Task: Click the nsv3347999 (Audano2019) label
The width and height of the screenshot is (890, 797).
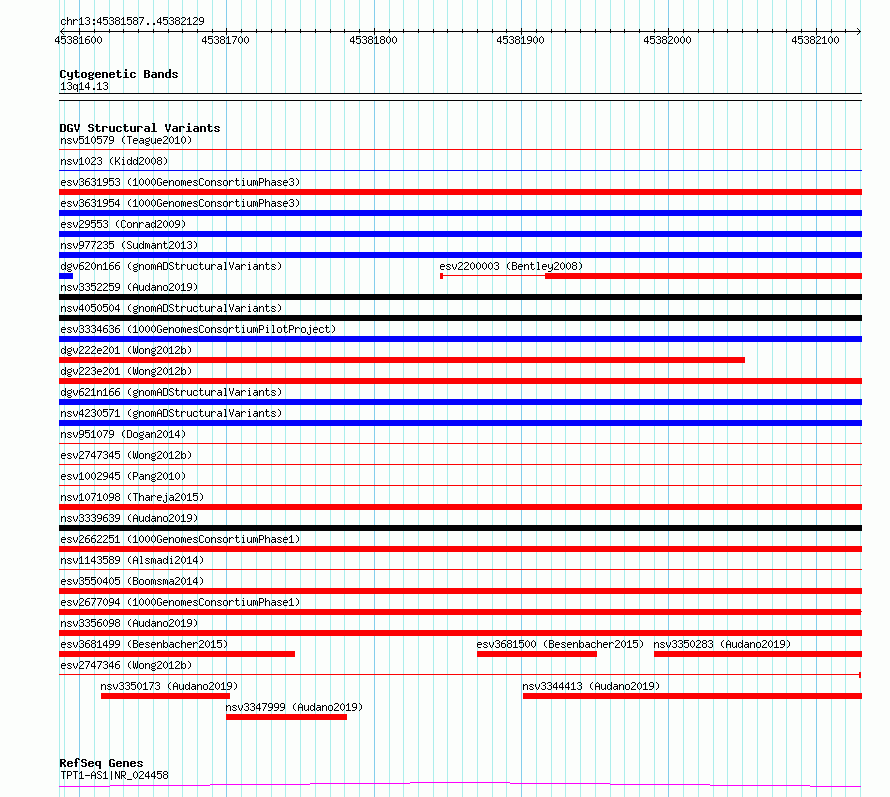Action: coord(294,707)
